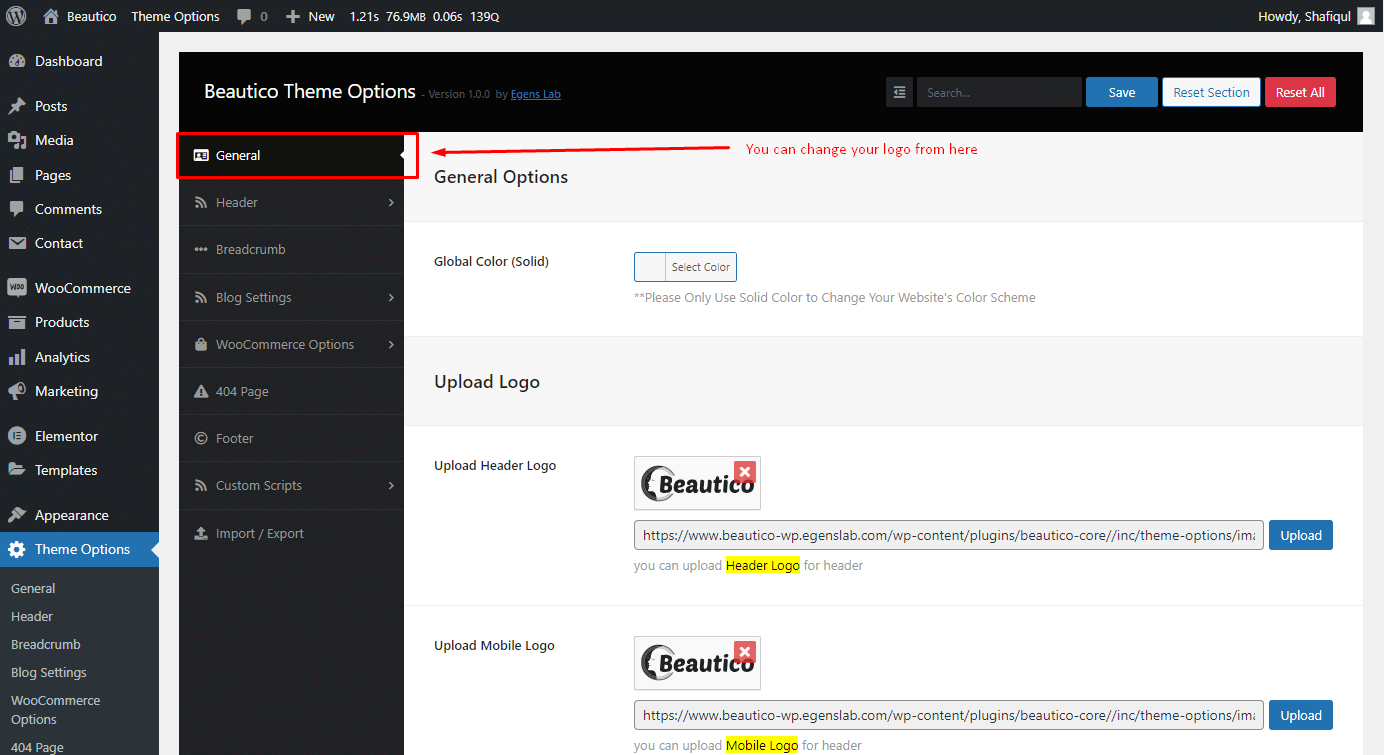The image size is (1384, 755).
Task: Click the Footer copyright icon
Action: (x=201, y=439)
